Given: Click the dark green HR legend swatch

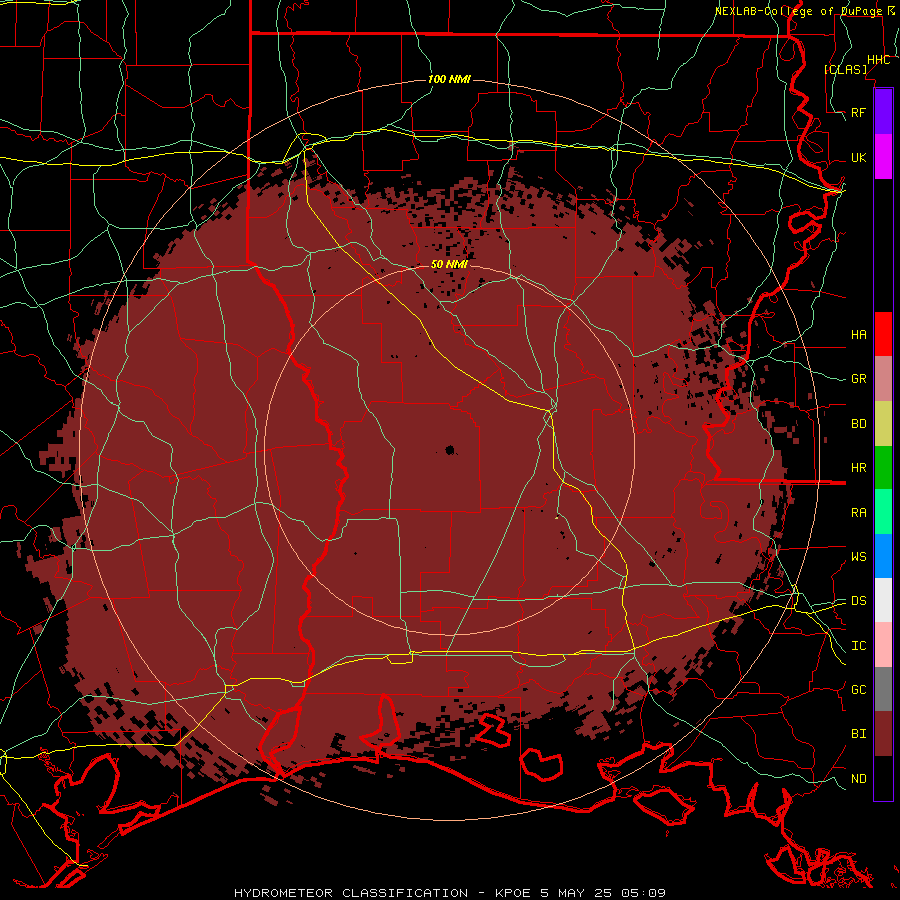Looking at the screenshot, I should [x=883, y=468].
